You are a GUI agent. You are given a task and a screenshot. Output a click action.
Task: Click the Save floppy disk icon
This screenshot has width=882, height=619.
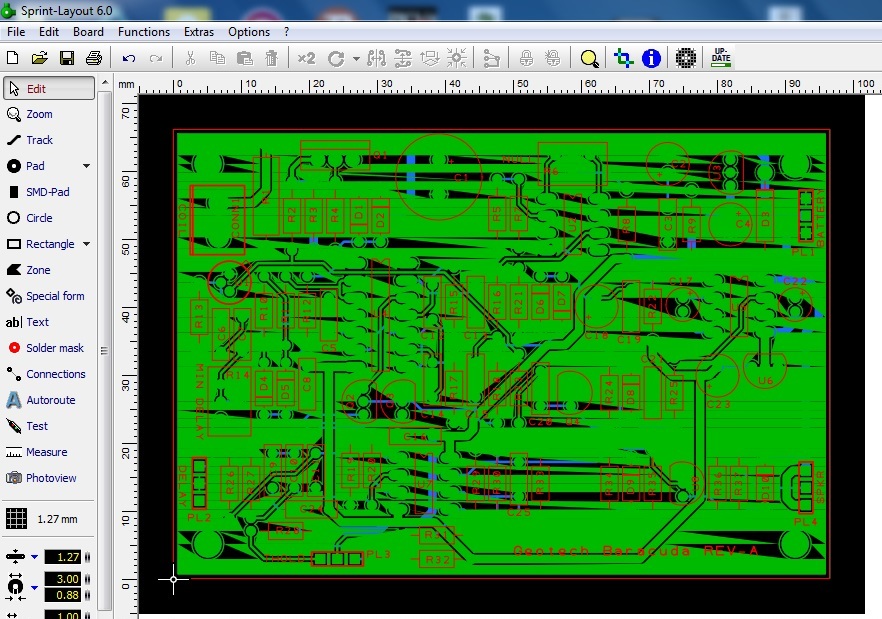pyautogui.click(x=67, y=58)
